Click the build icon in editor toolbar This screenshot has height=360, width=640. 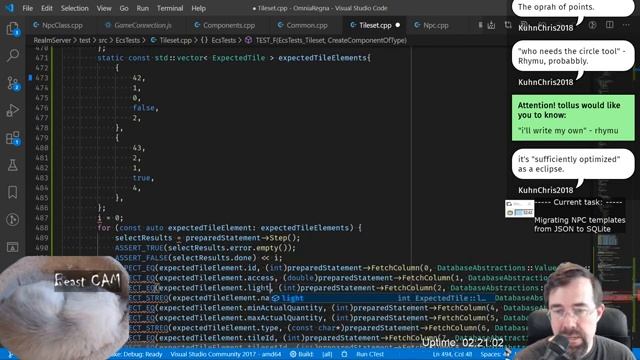tap(491, 25)
